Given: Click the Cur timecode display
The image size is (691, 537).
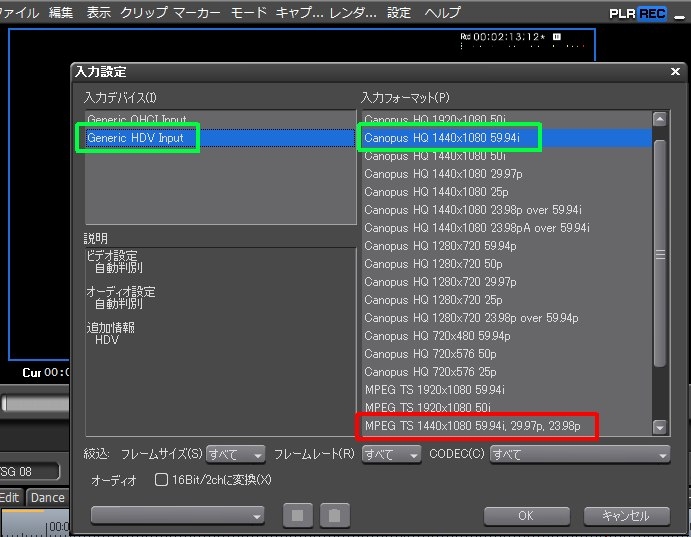Looking at the screenshot, I should (46, 373).
